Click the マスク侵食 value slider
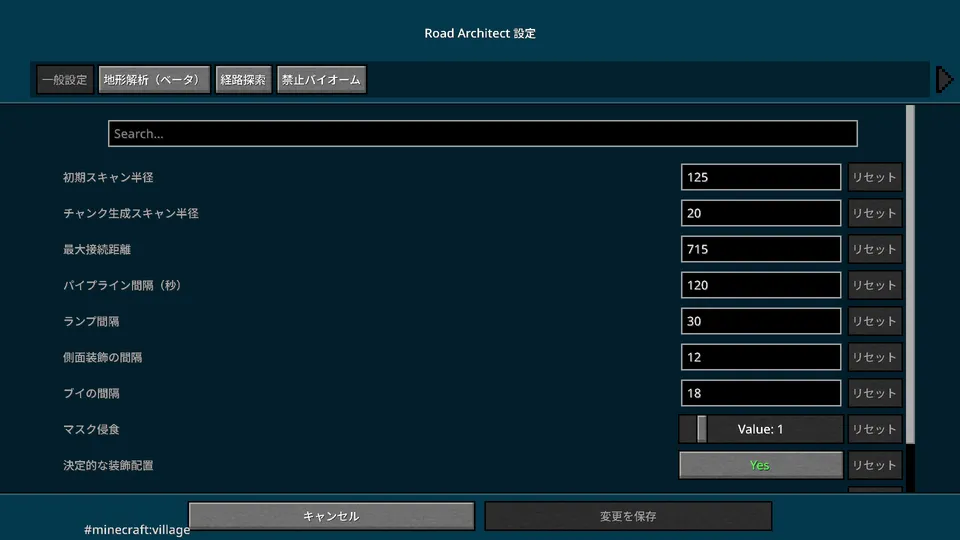Viewport: 960px width, 540px height. click(760, 429)
